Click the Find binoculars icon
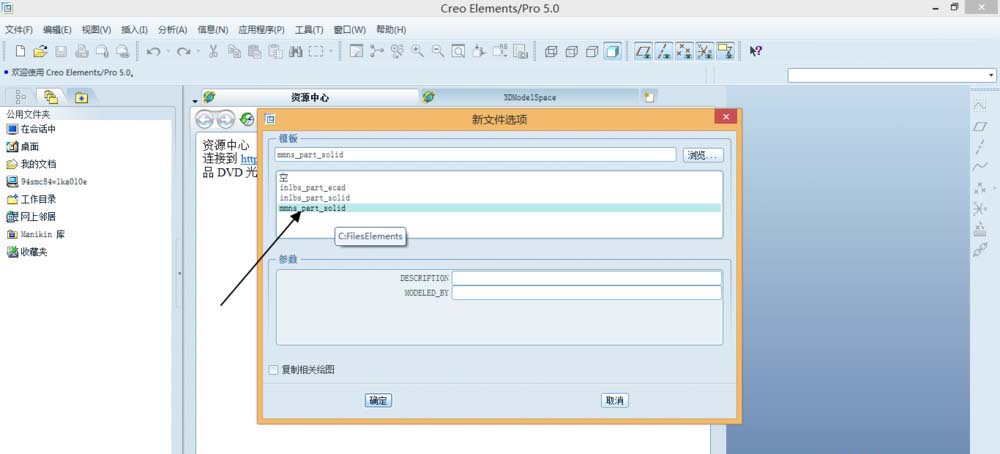The image size is (1000, 454). pos(295,52)
